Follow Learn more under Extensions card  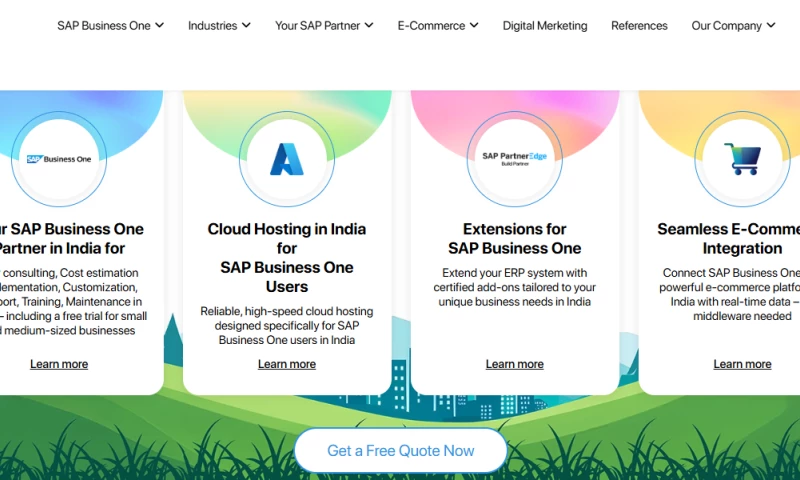pos(514,364)
